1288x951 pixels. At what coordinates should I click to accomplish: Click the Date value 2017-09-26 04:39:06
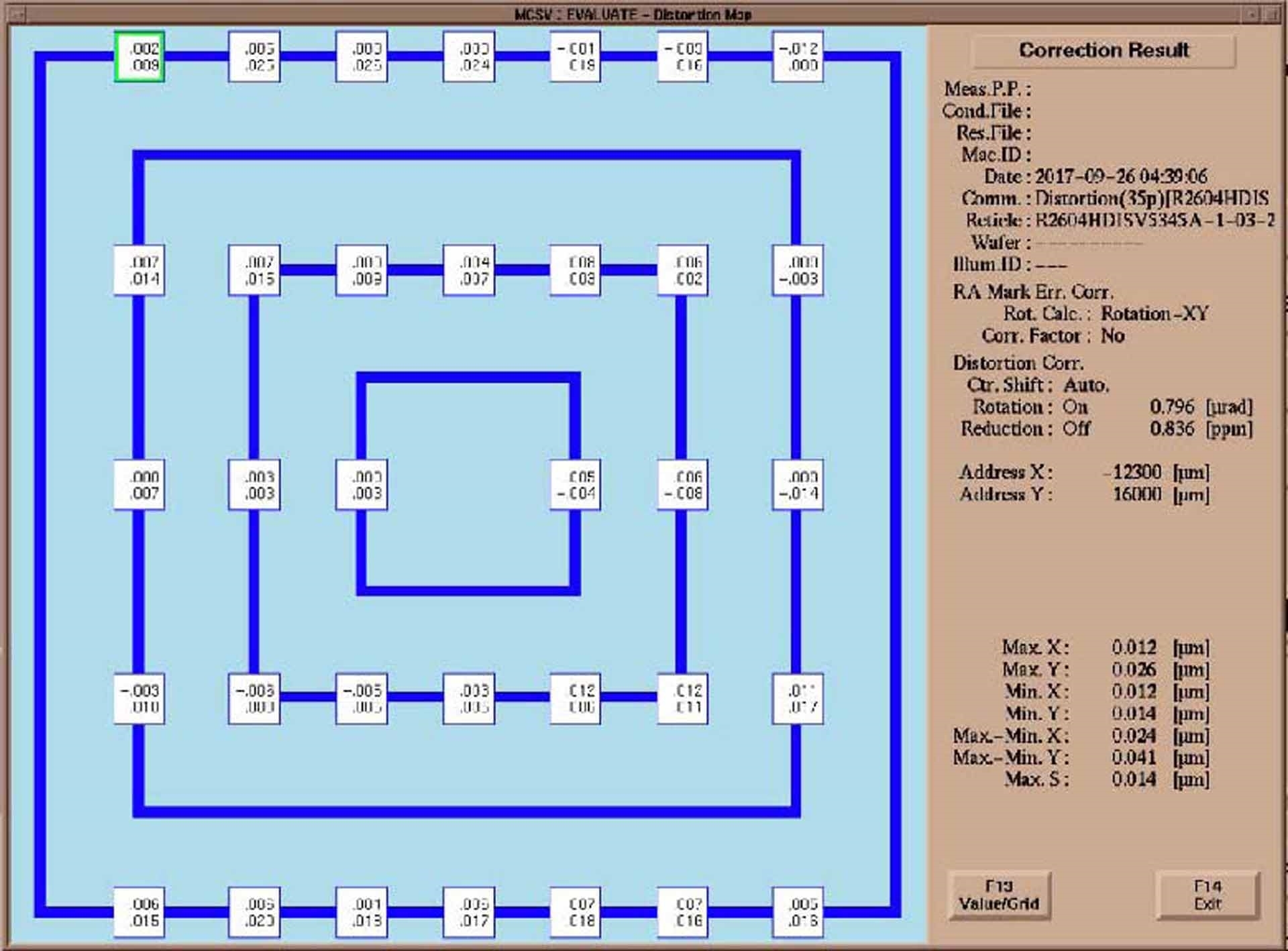pos(1121,176)
